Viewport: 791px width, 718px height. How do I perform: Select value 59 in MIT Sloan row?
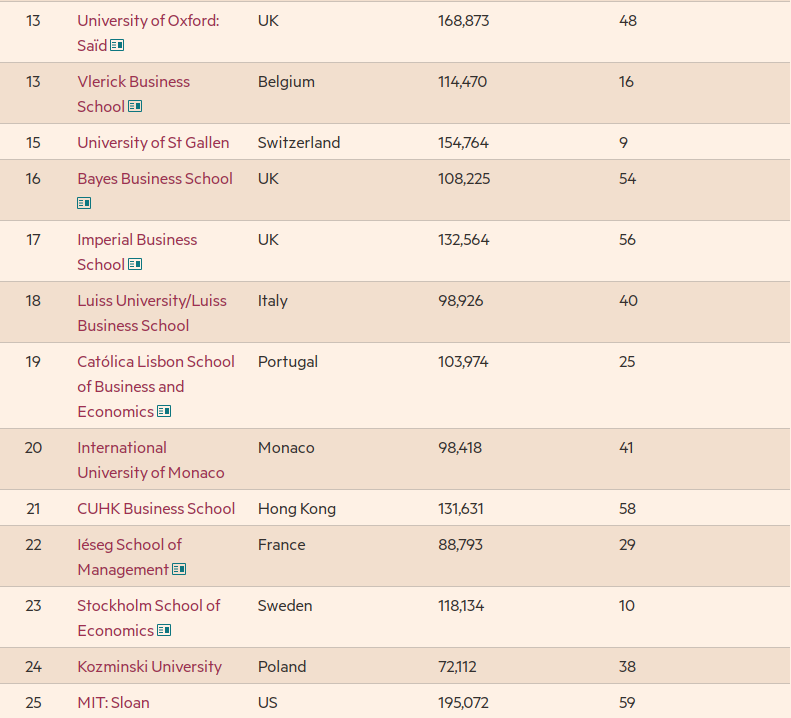(627, 703)
